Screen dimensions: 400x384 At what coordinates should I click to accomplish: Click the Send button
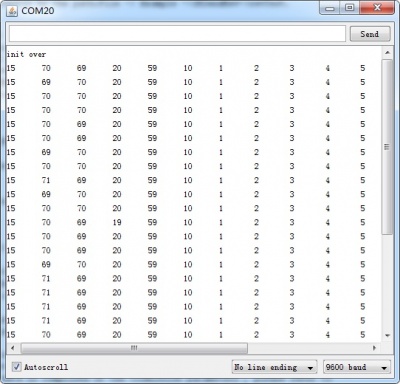coord(370,34)
